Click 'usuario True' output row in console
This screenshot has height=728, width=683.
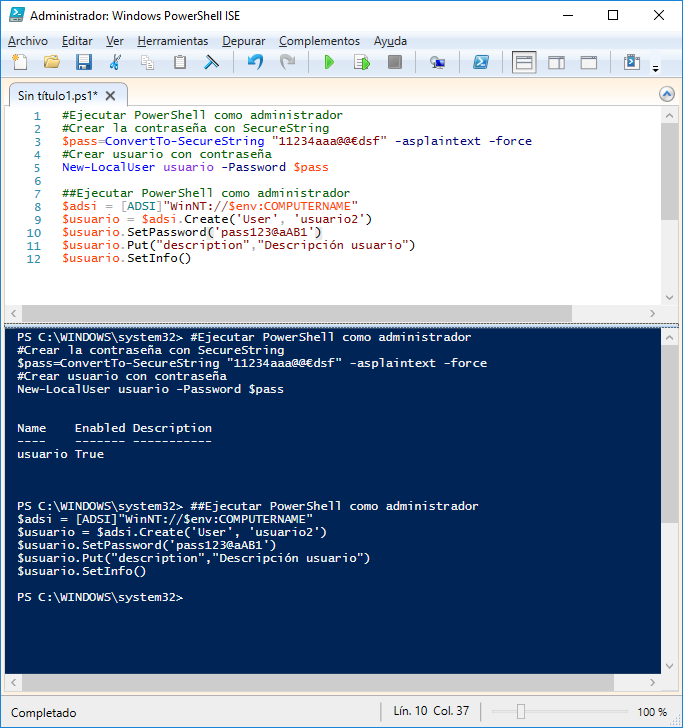point(60,454)
